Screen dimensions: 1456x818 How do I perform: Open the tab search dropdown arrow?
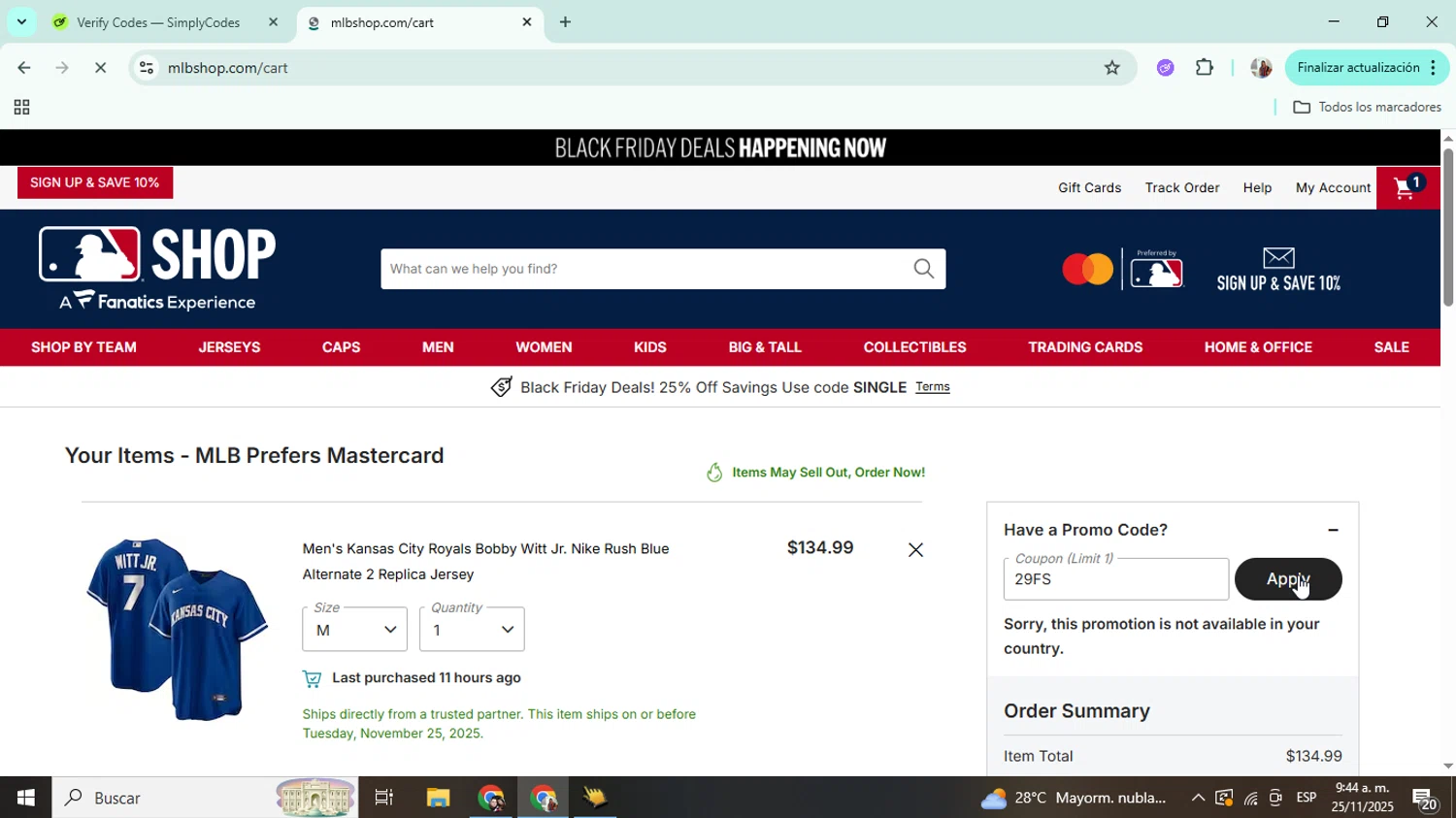21,21
